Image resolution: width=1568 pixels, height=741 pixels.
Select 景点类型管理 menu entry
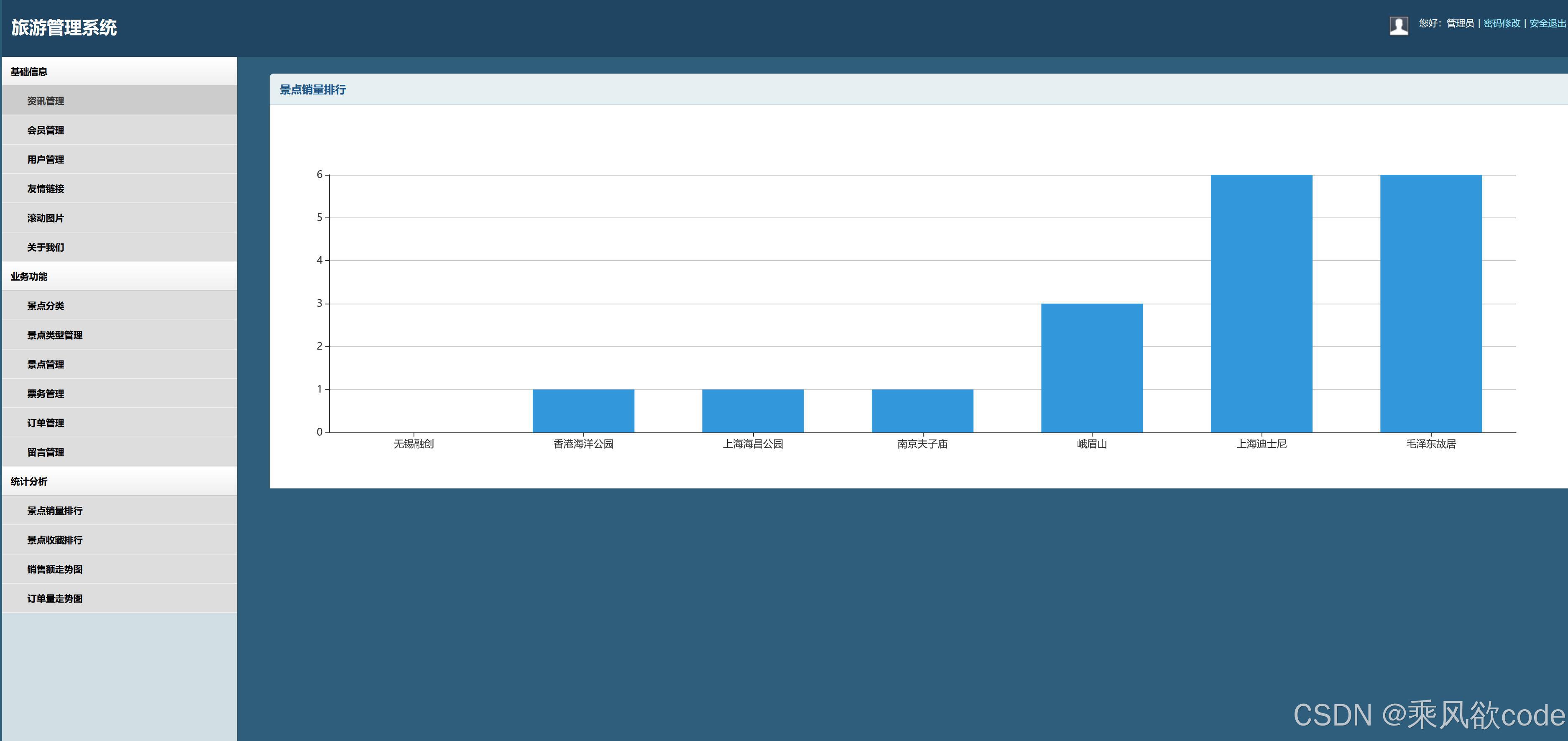click(55, 335)
